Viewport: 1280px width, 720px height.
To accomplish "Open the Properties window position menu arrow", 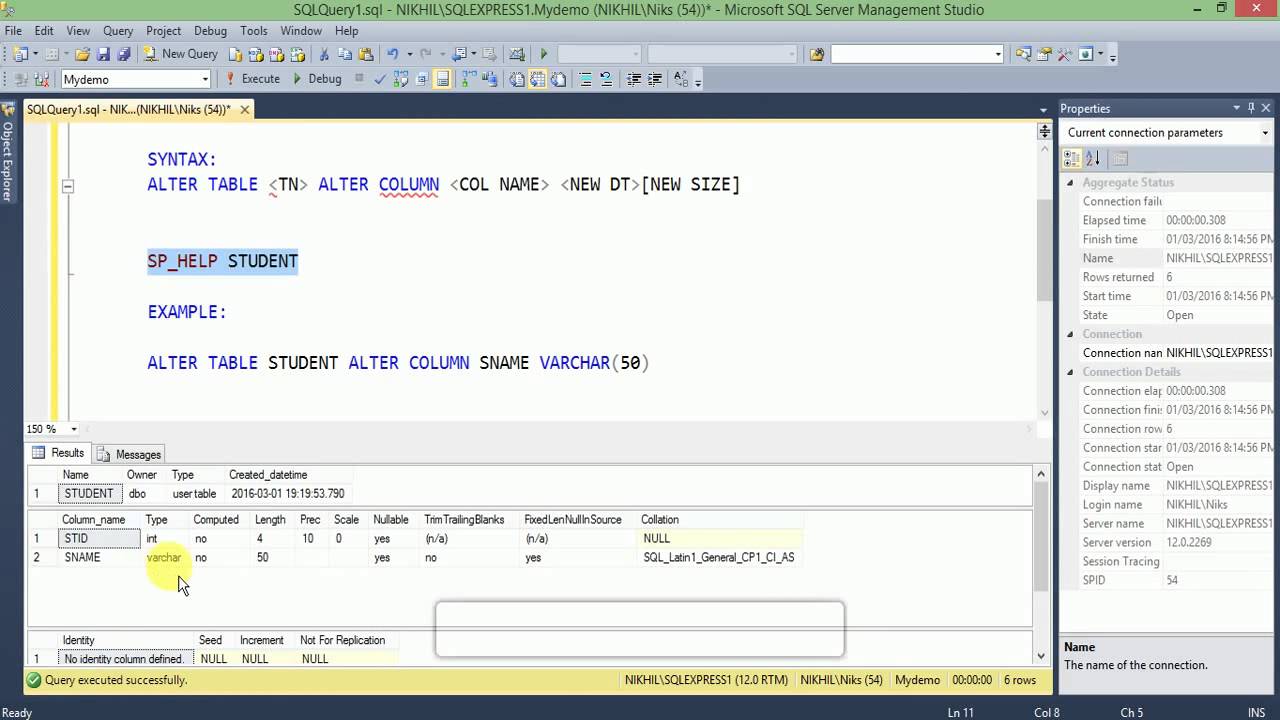I will click(x=1236, y=108).
